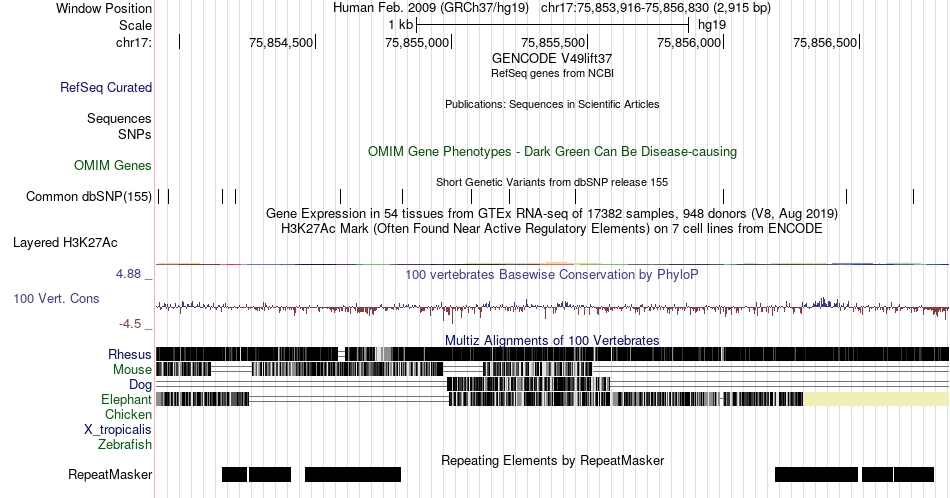Click the RefSeq Curated track label

pos(105,87)
